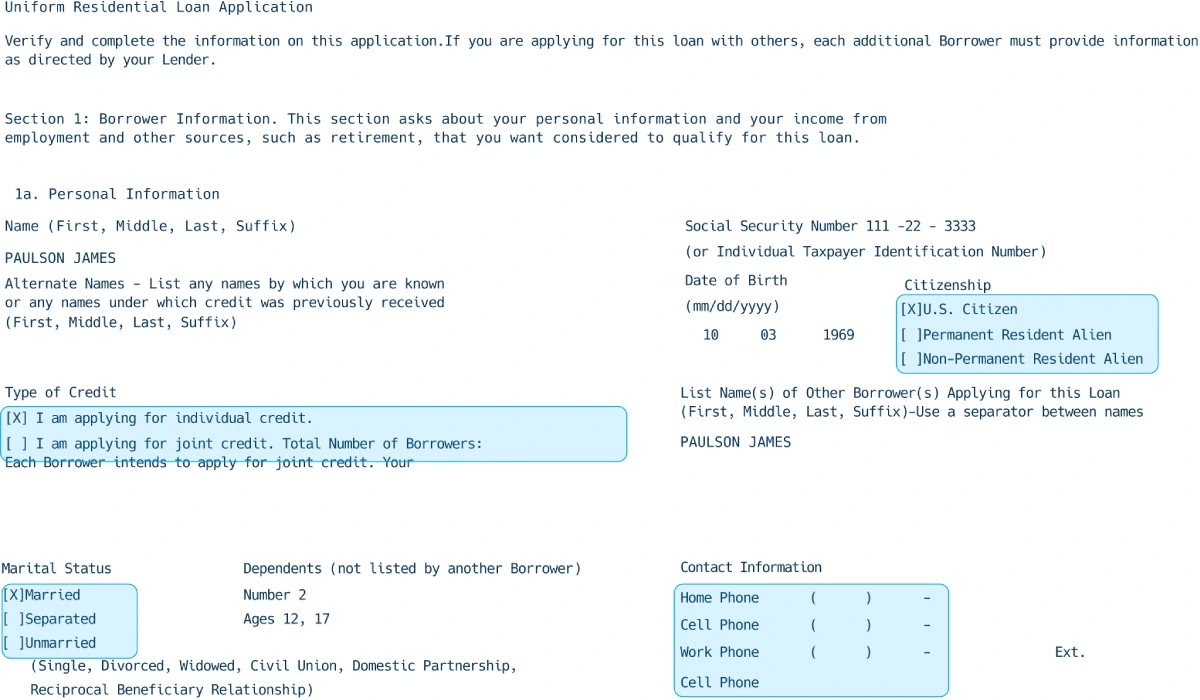Click the dependents "Number 2" value

click(275, 595)
